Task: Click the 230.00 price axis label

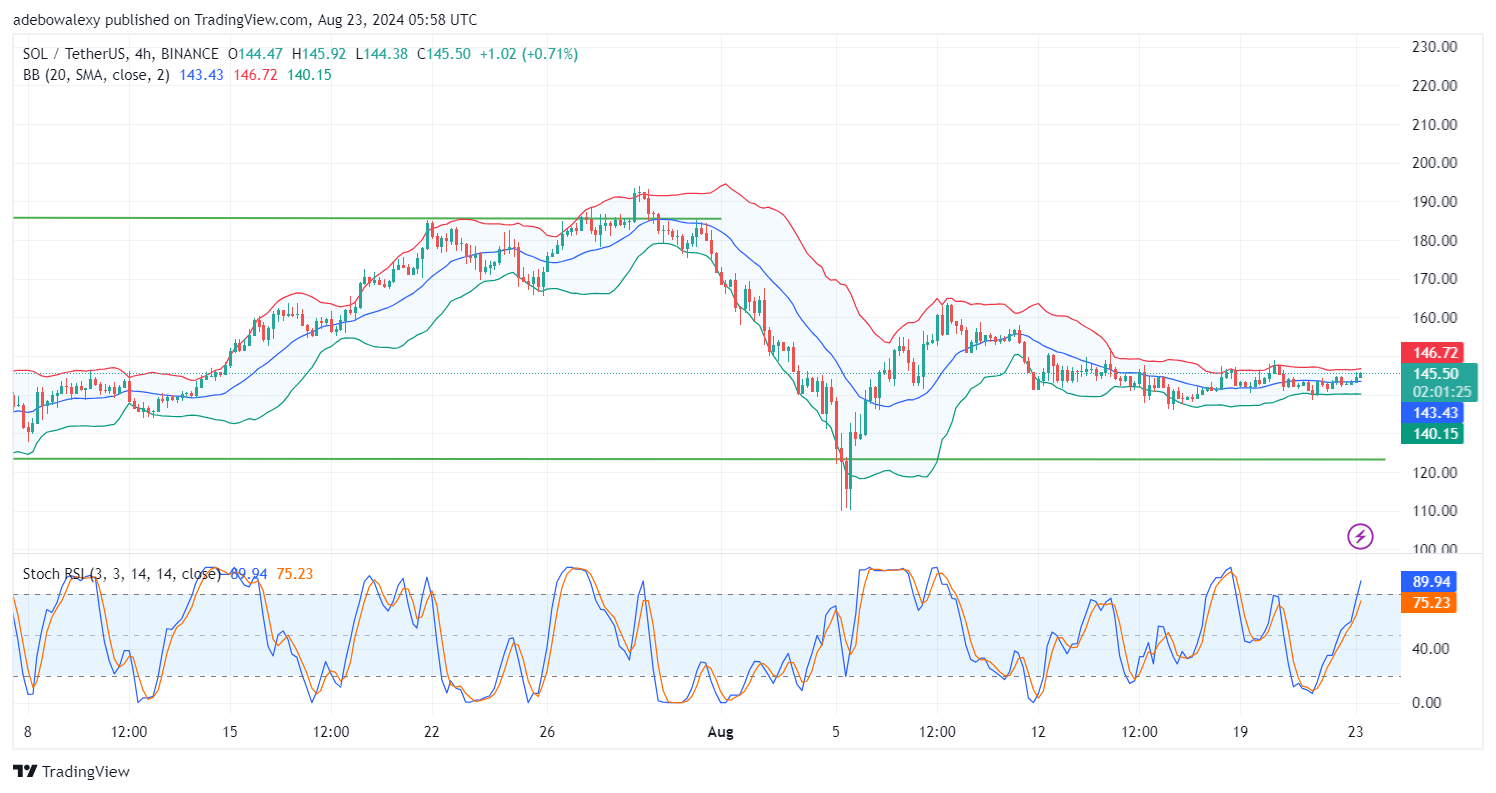Action: (x=1433, y=47)
